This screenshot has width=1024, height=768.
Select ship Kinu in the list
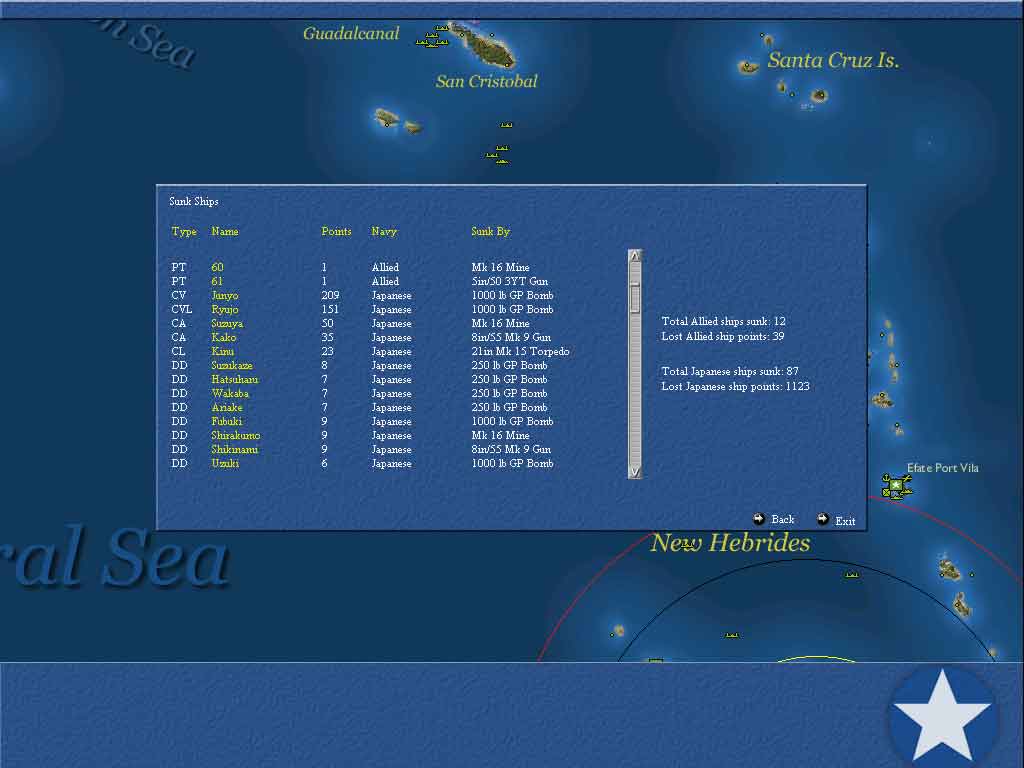pos(223,351)
